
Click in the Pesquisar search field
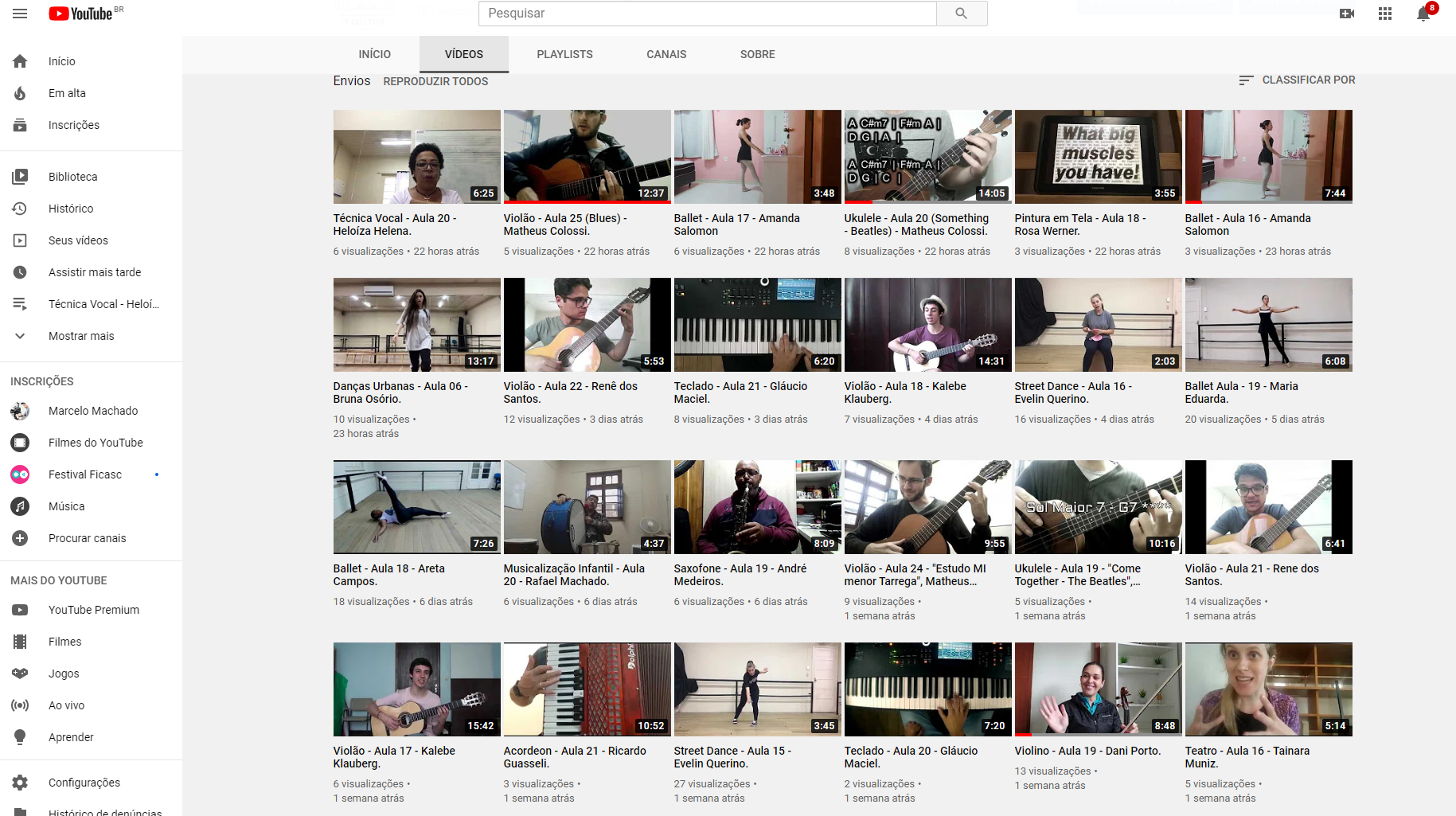tap(707, 14)
